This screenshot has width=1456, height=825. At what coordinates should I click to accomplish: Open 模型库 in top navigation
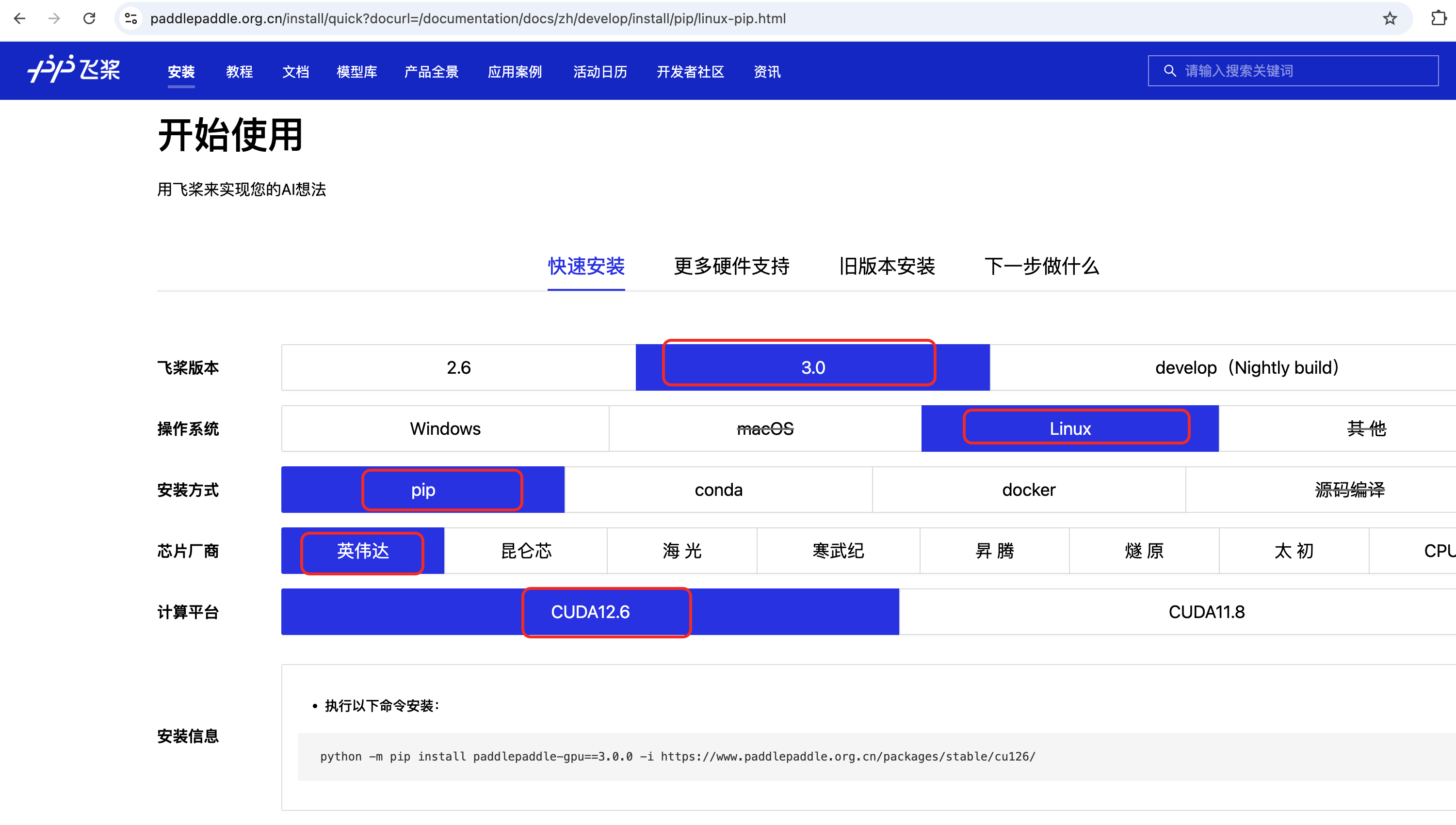coord(356,72)
